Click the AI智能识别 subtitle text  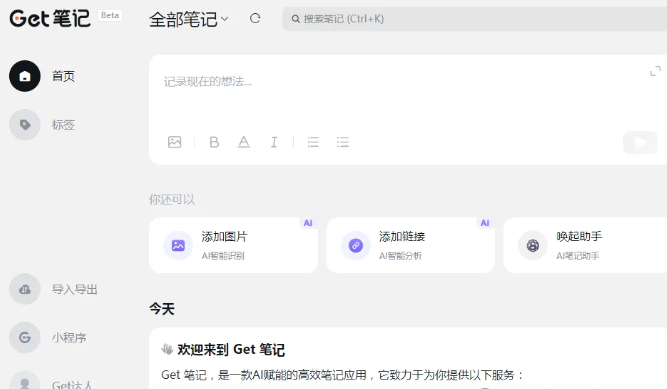[x=223, y=256]
